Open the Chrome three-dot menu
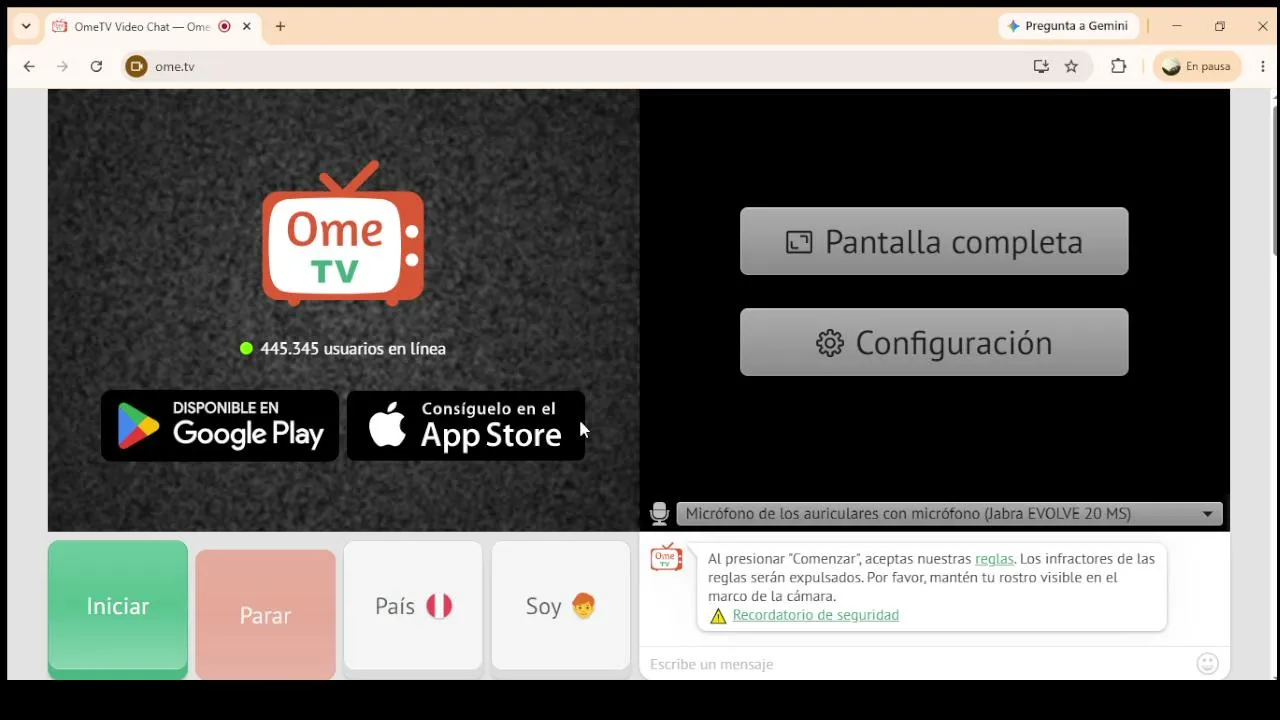This screenshot has width=1280, height=720. click(x=1263, y=66)
